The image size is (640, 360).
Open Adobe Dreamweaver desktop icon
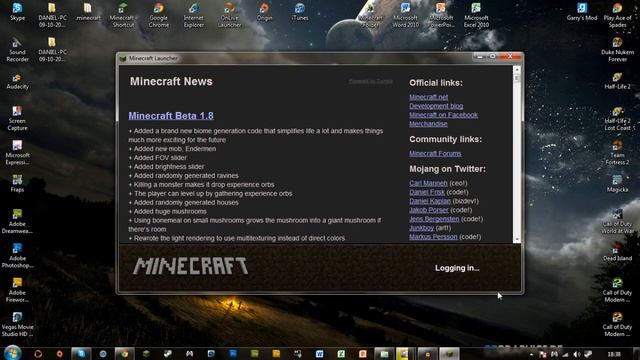(18, 221)
